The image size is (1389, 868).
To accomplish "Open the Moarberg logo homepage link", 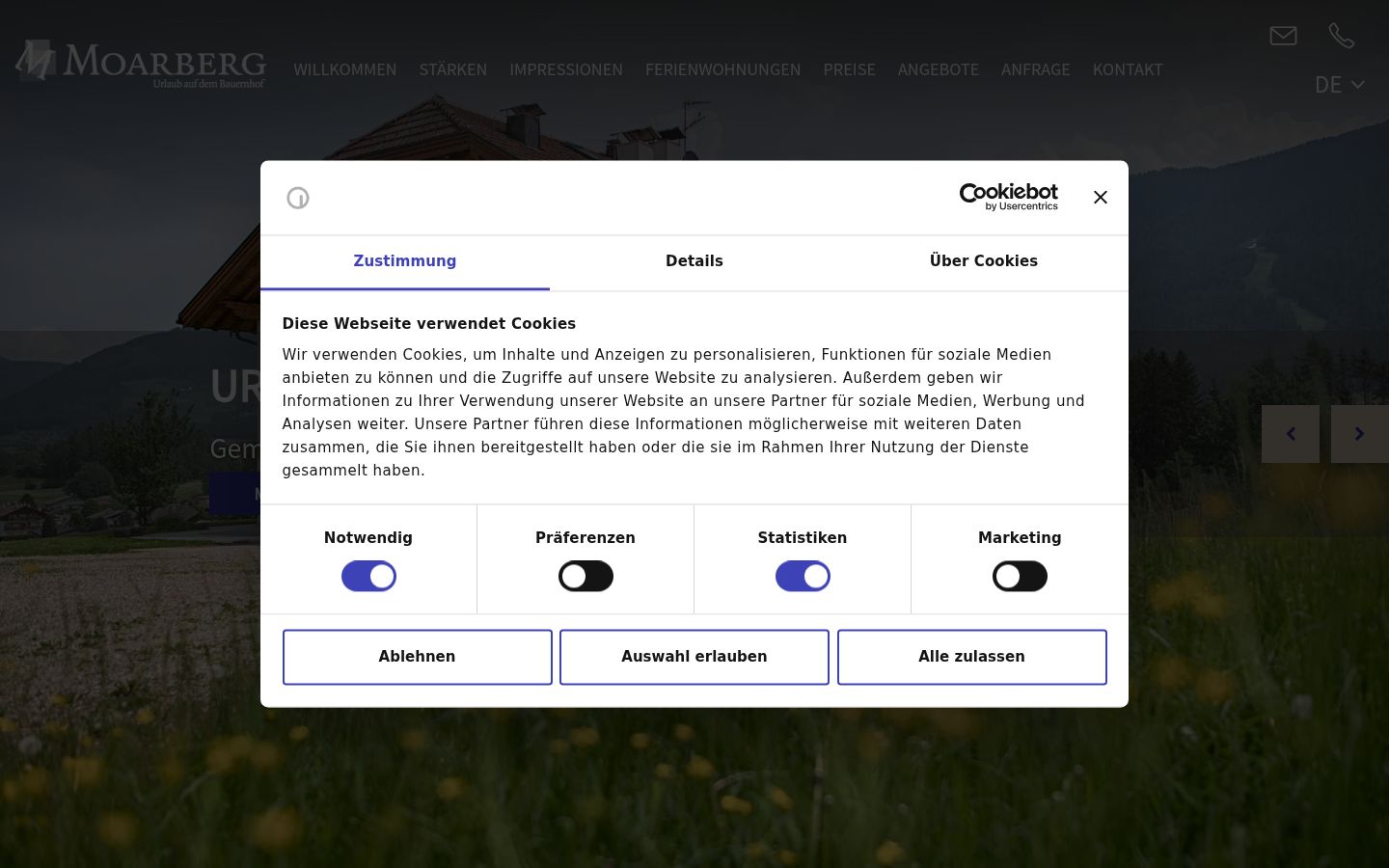I will tap(141, 63).
